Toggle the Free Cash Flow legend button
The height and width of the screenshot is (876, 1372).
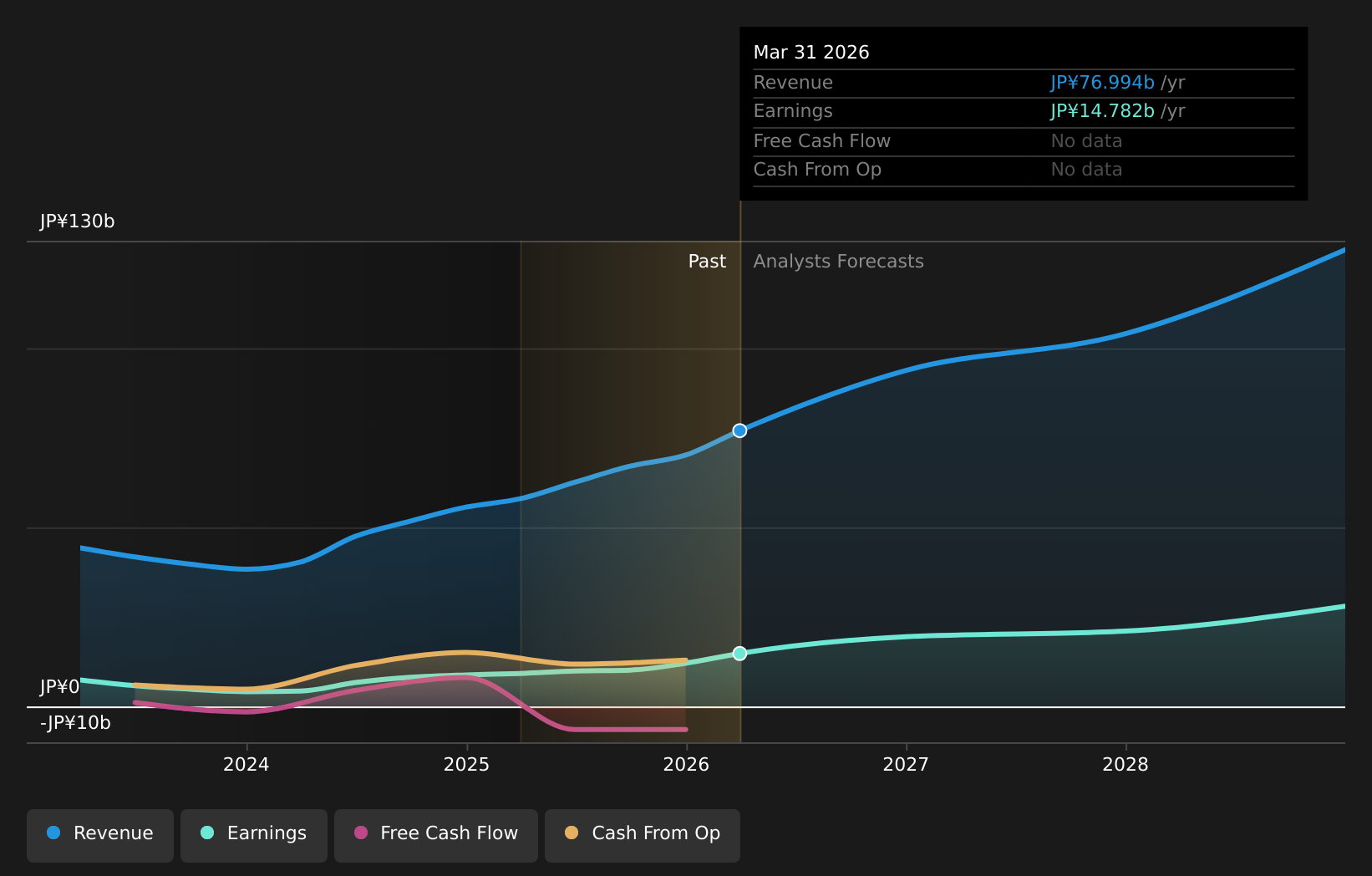pyautogui.click(x=436, y=835)
